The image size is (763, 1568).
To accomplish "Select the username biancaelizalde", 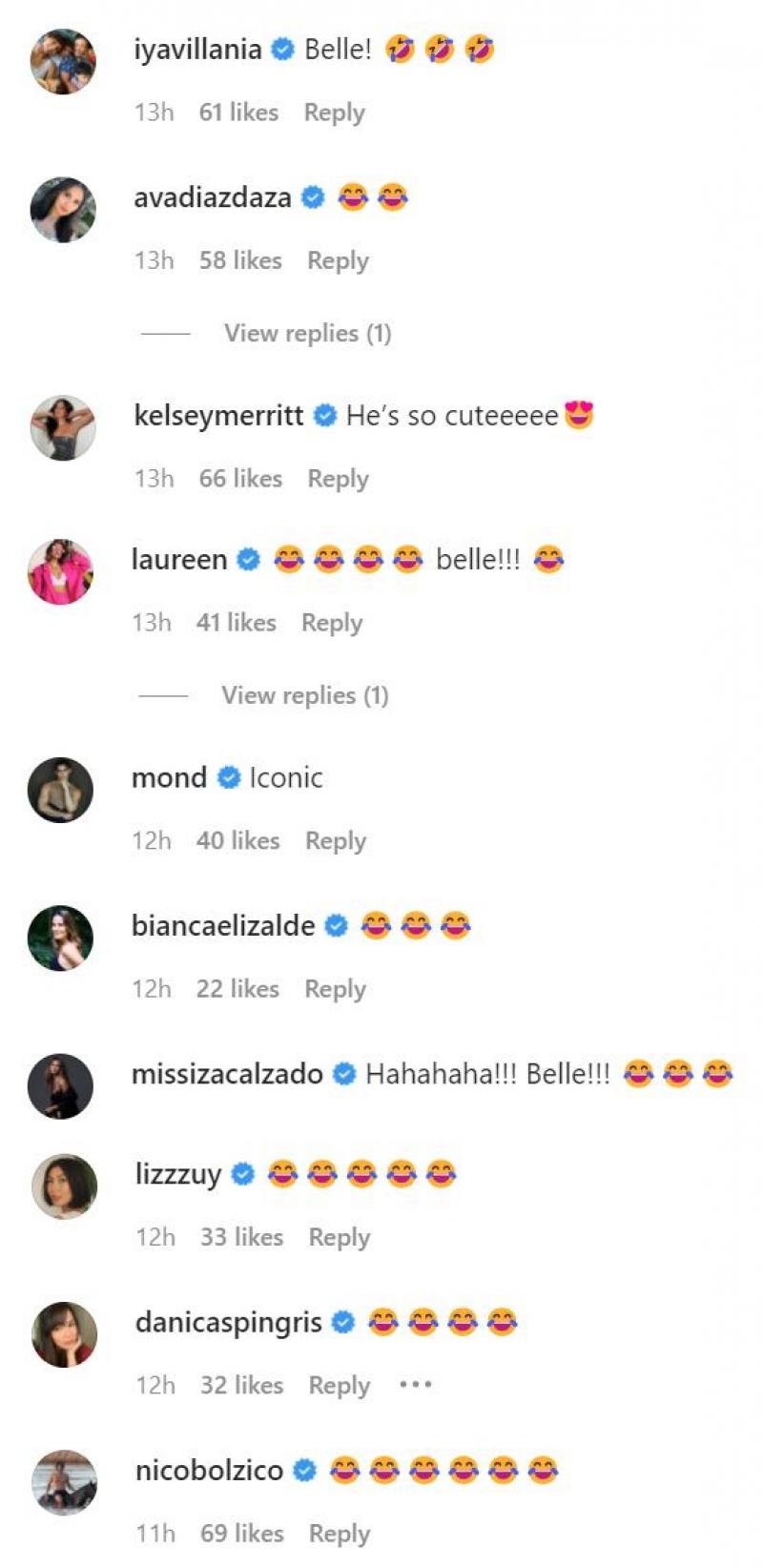I will [222, 926].
